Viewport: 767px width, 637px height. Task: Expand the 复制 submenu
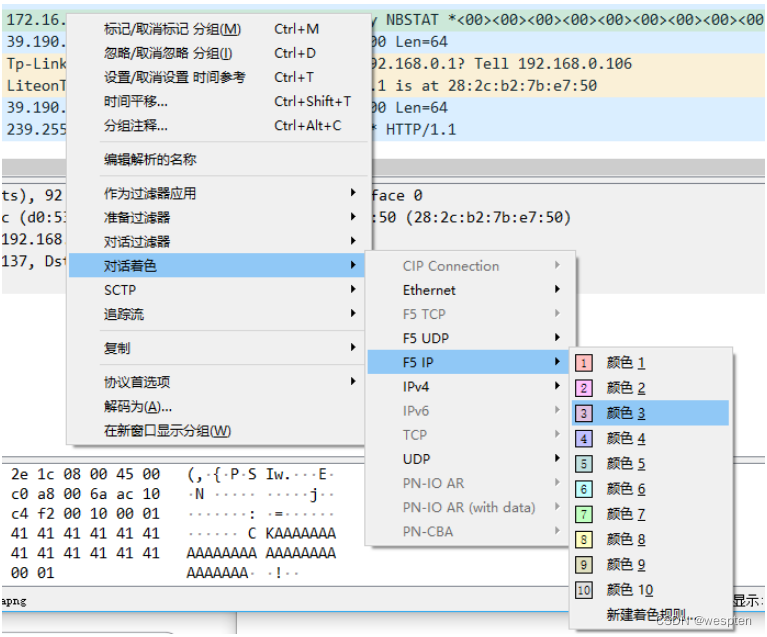[x=218, y=348]
